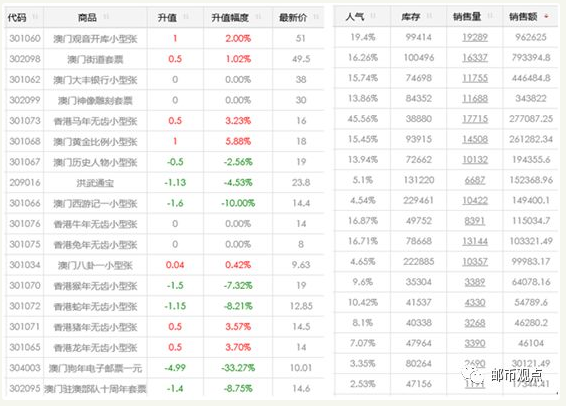Click sales volume link 10422
The height and width of the screenshot is (406, 566).
click(475, 200)
